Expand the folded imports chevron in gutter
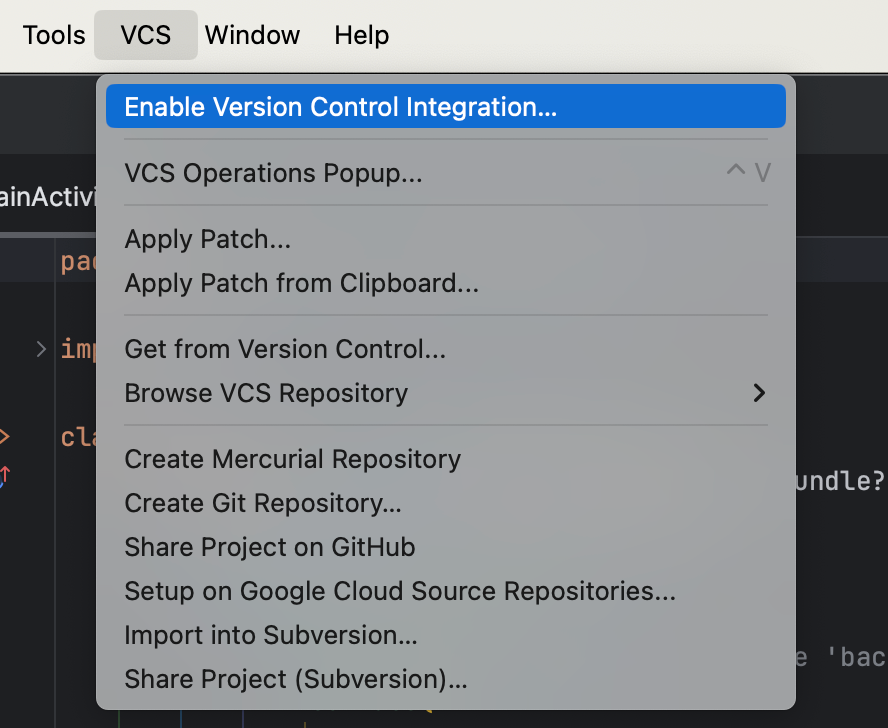Screen dimensions: 888x728 pyautogui.click(x=41, y=349)
